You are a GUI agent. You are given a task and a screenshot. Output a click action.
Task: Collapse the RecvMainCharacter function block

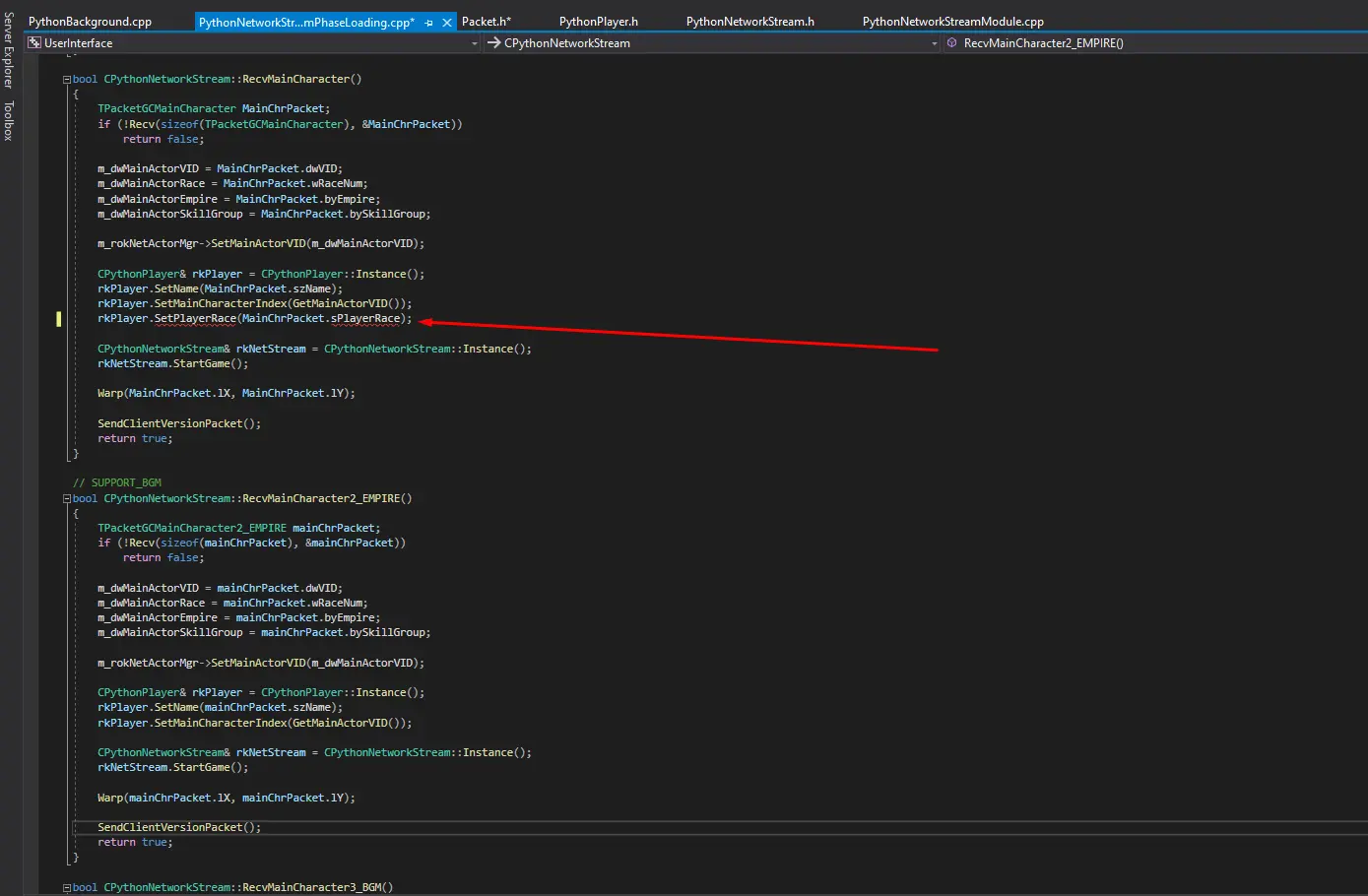click(67, 80)
